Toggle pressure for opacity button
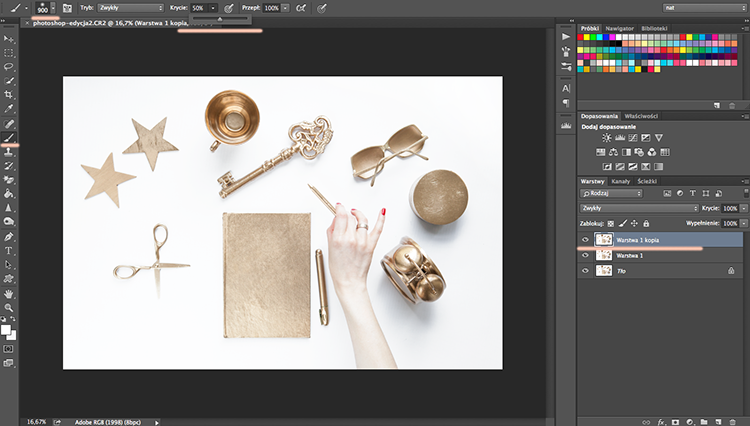This screenshot has width=750, height=426. click(229, 8)
